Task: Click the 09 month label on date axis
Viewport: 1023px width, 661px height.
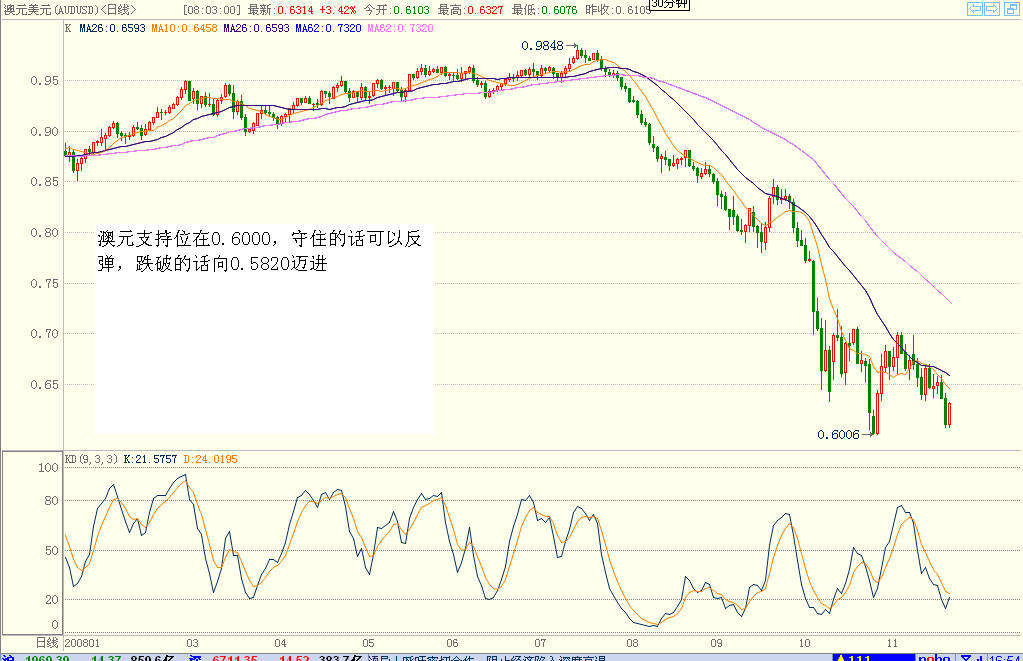Action: (716, 643)
